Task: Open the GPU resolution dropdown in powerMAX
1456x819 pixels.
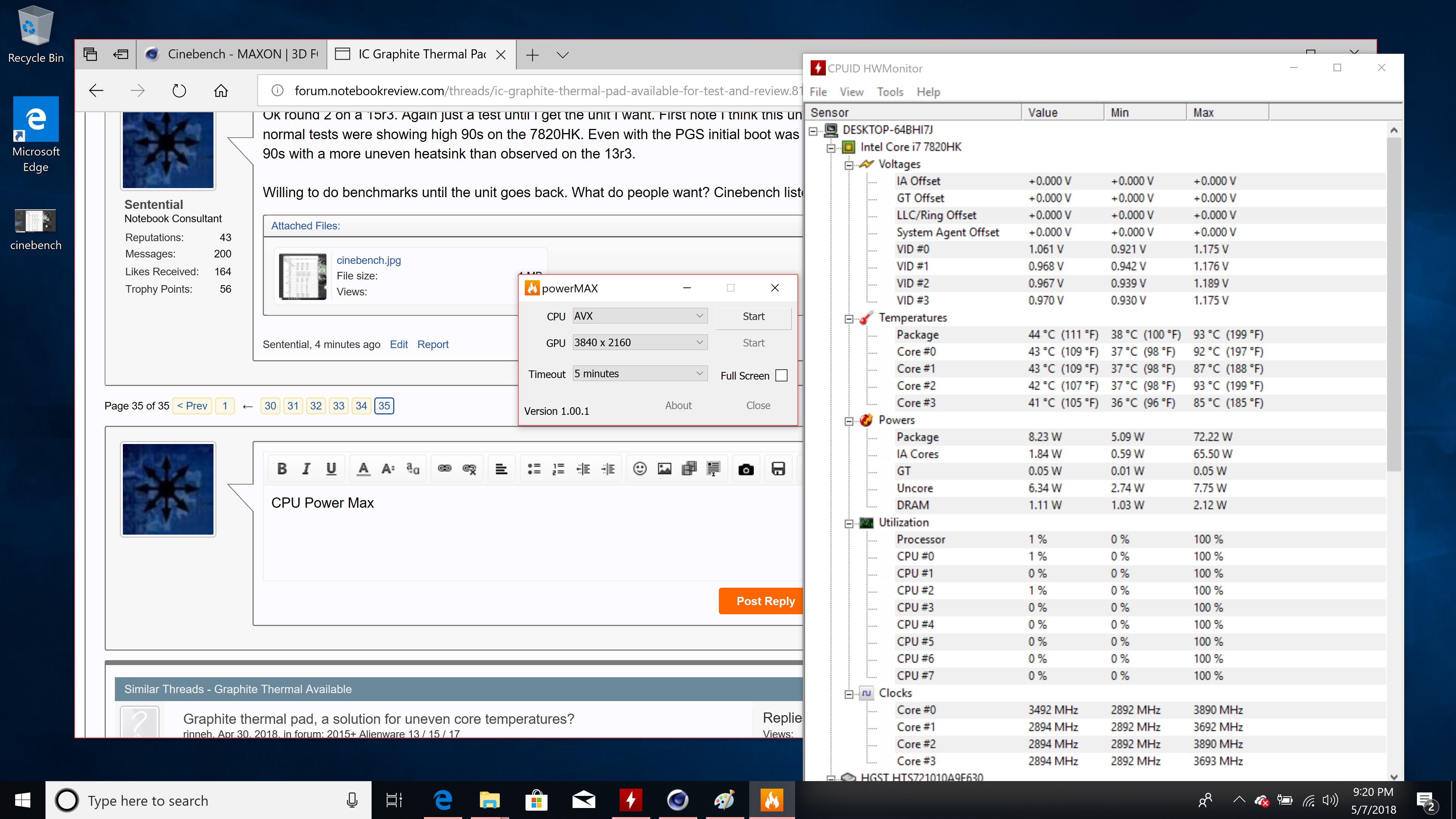Action: click(x=640, y=342)
